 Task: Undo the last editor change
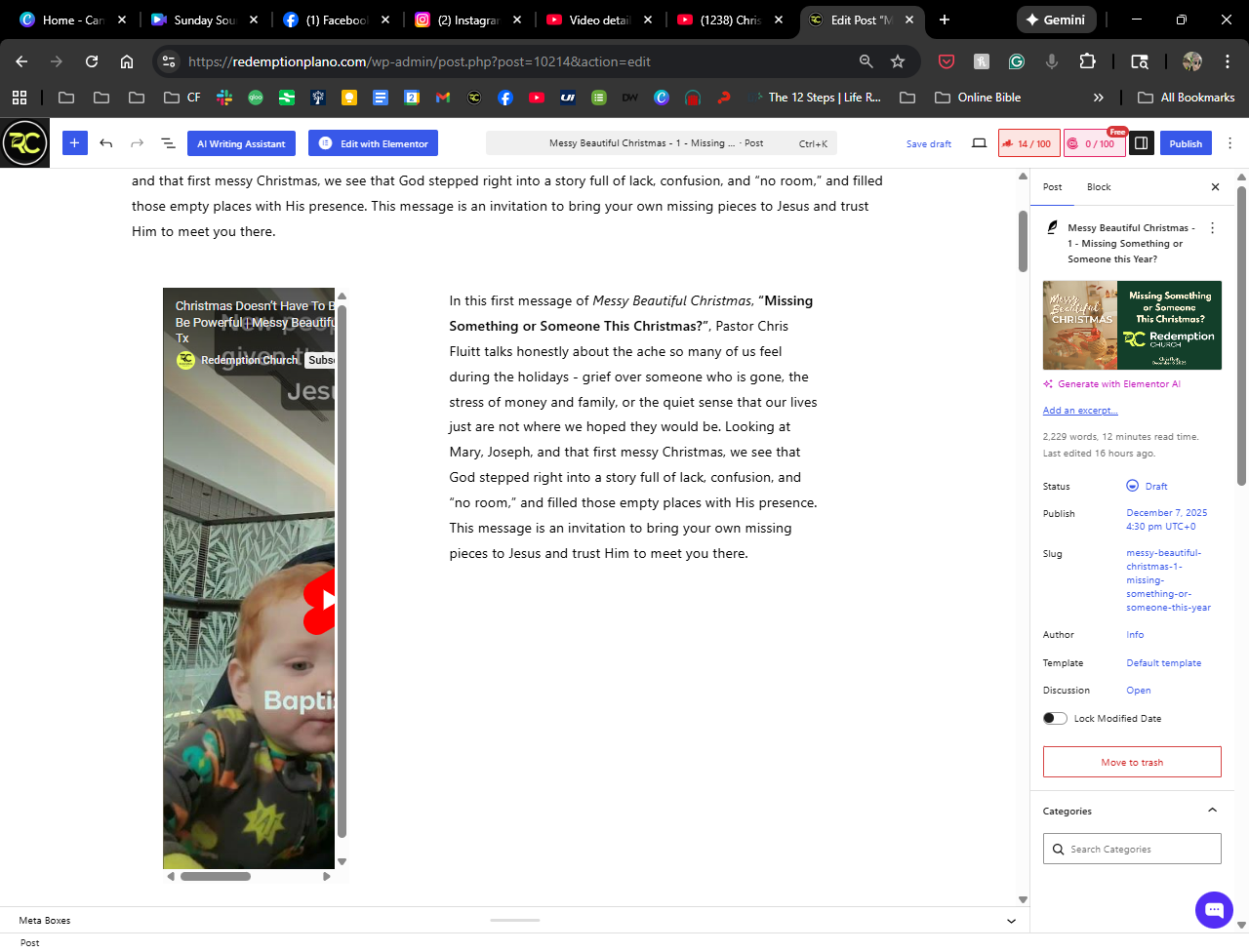(x=106, y=143)
